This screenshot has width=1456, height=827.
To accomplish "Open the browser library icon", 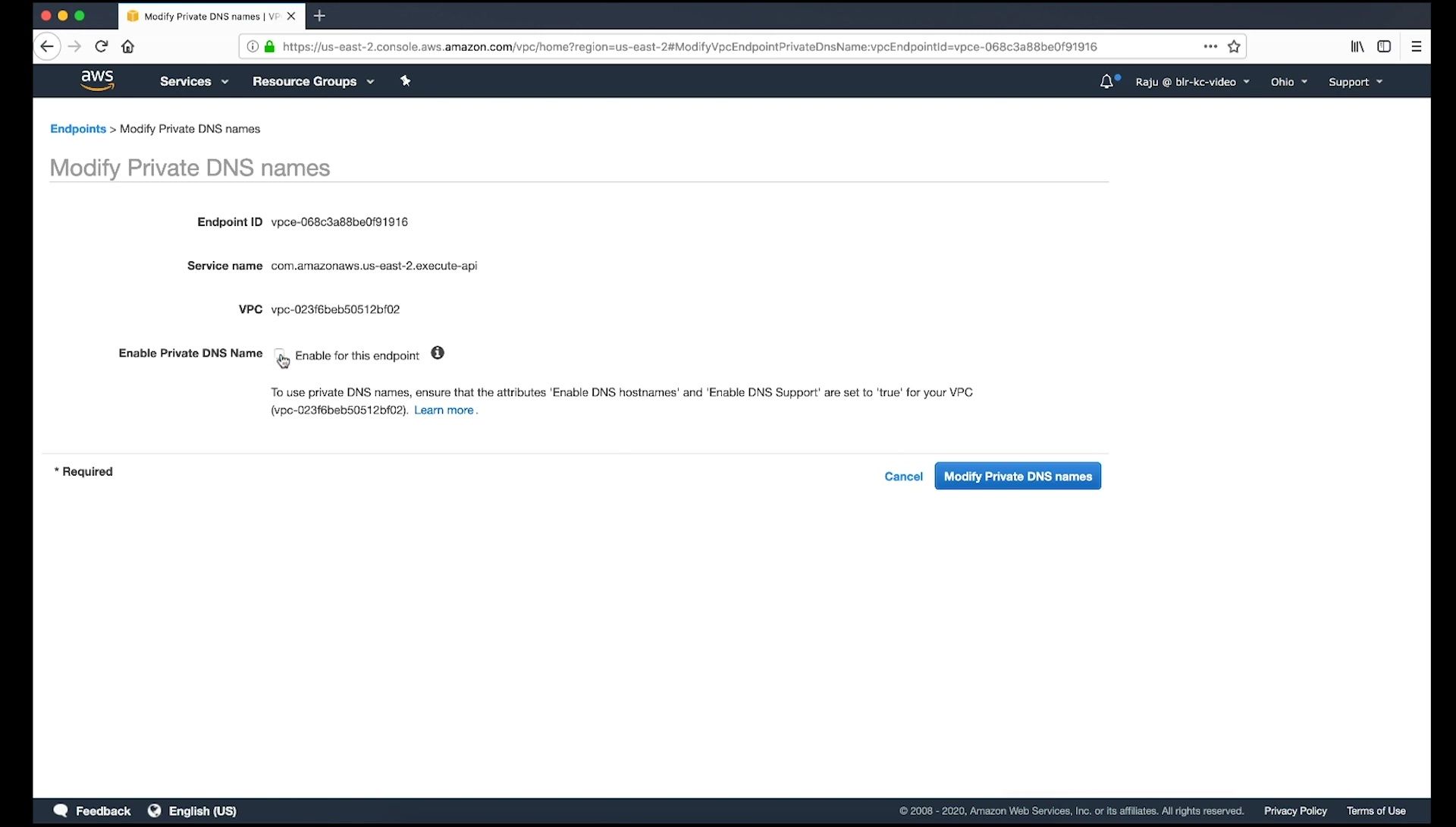I will (x=1357, y=46).
